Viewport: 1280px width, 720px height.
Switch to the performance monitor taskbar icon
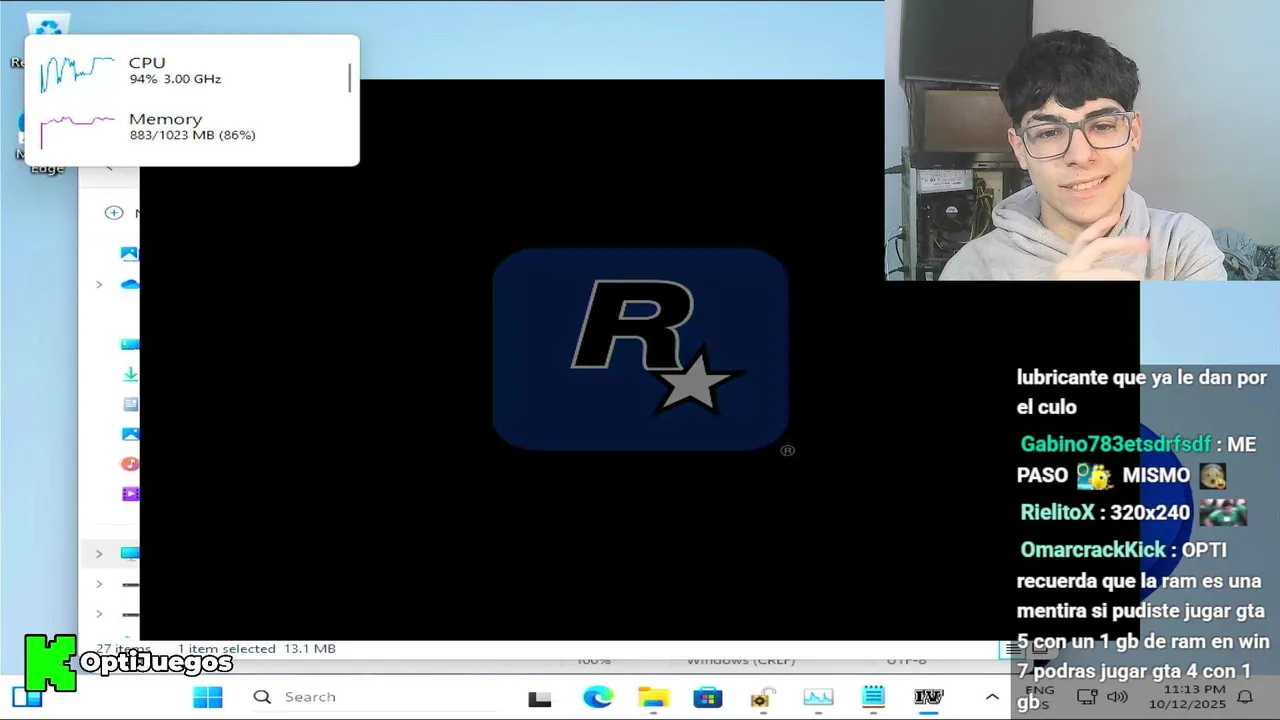click(818, 697)
